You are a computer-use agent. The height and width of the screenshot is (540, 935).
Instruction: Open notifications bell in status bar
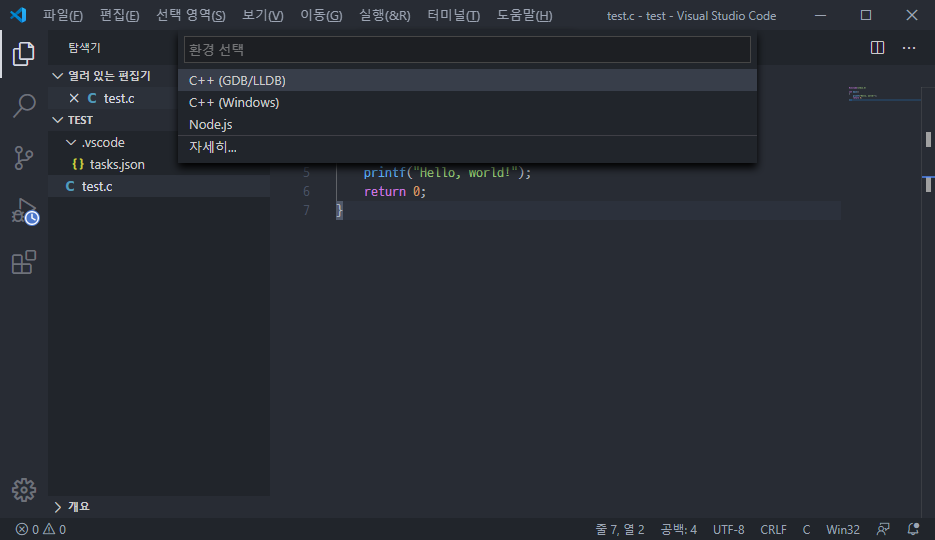(913, 529)
